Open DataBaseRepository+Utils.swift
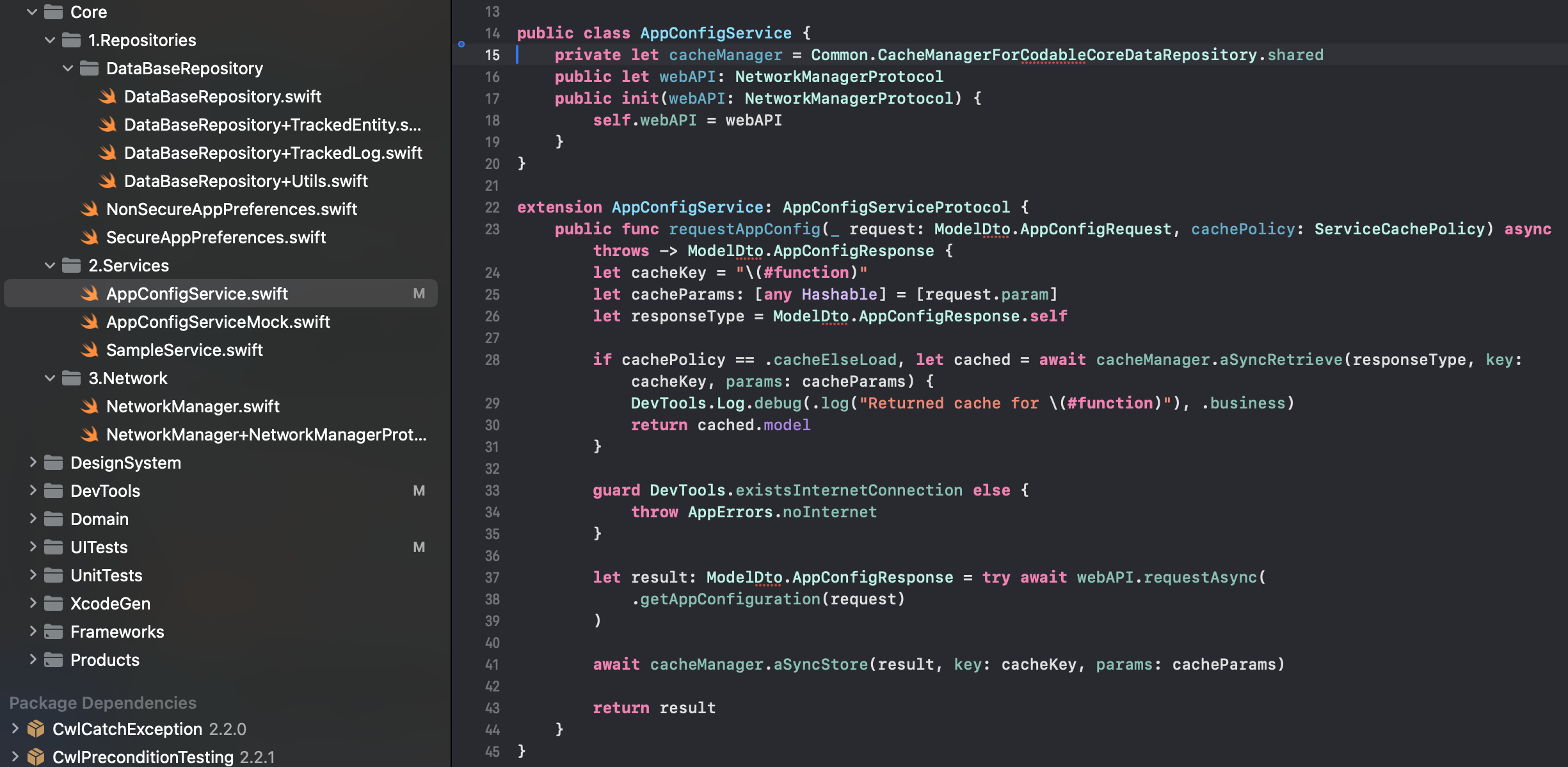 [x=246, y=181]
